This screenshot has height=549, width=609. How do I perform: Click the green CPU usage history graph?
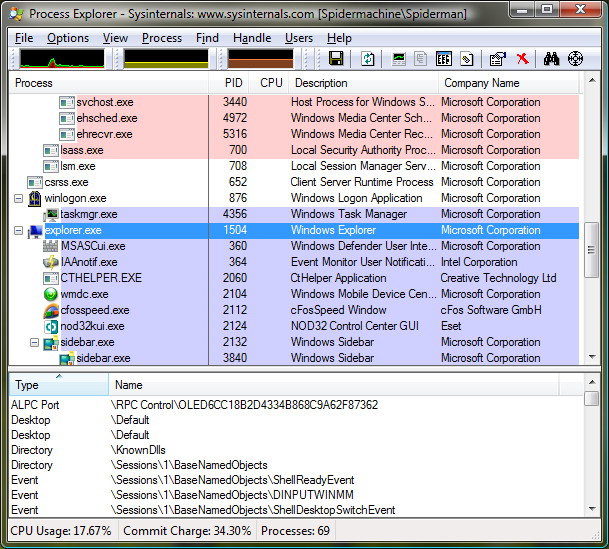[x=62, y=59]
